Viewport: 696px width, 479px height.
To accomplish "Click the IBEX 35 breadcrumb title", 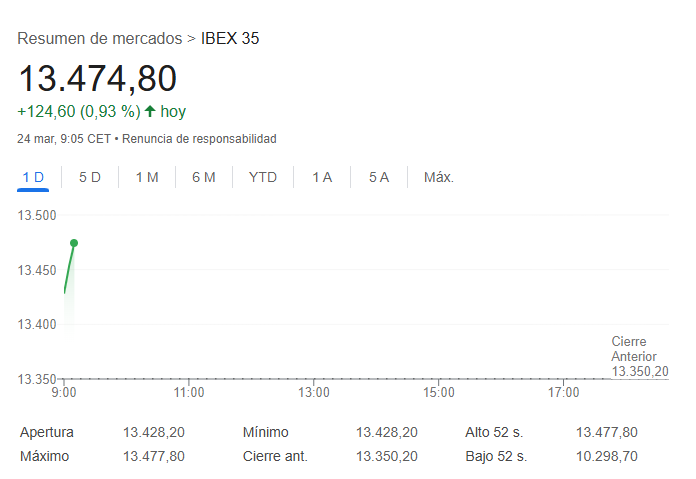I will 230,39.
